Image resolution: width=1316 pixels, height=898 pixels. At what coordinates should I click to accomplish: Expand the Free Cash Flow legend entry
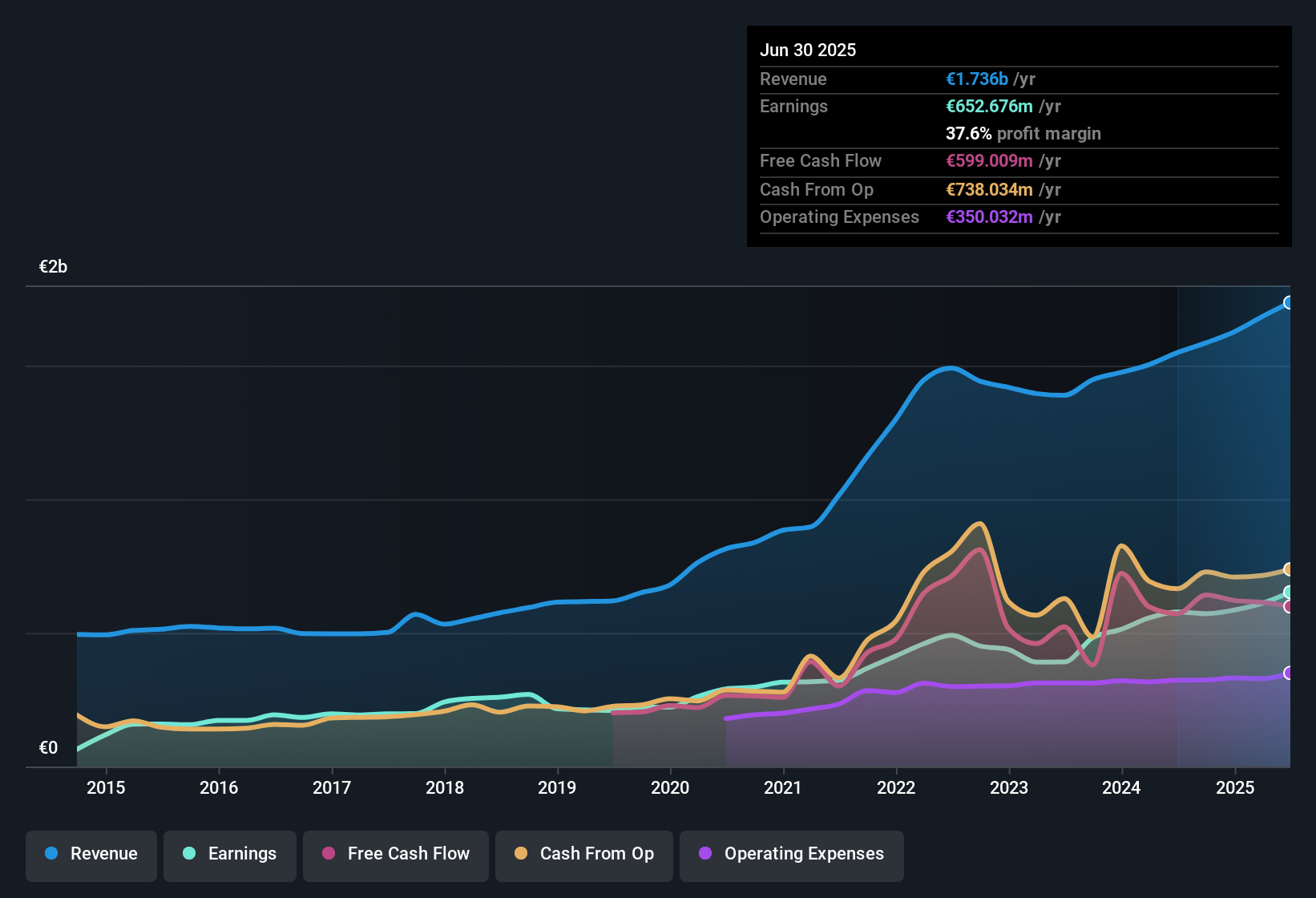pos(395,855)
